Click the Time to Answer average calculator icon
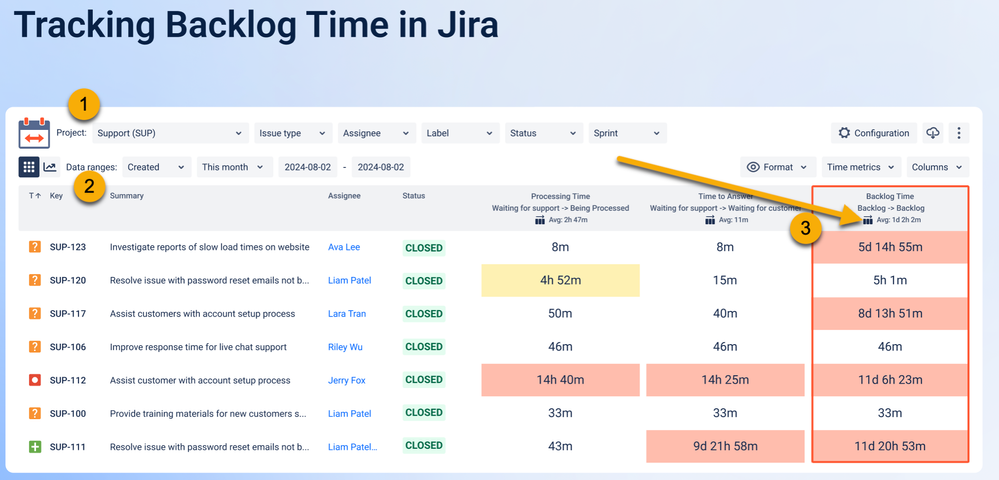 pyautogui.click(x=710, y=220)
